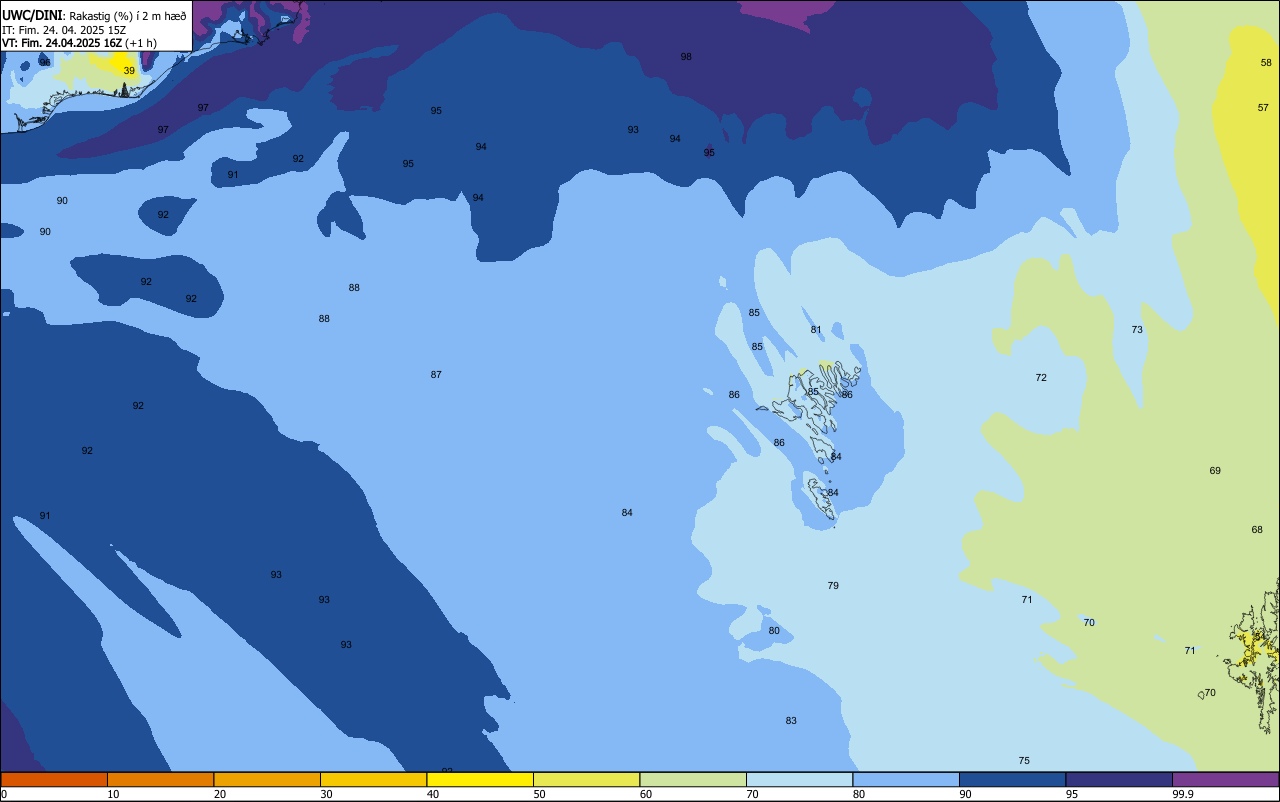Click the legend tick label 99.9
1280x802 pixels.
1183,794
